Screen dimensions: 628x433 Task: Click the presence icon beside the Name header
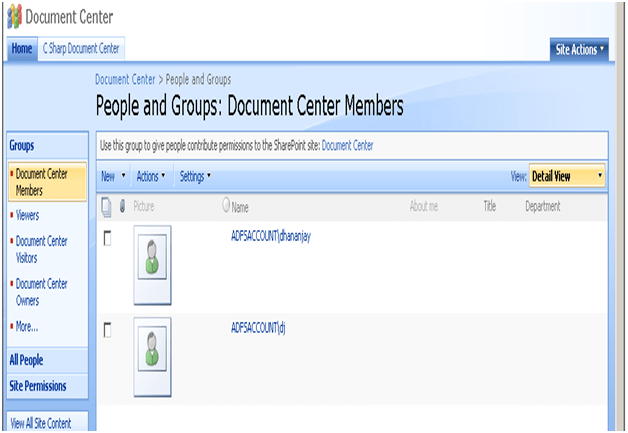point(226,207)
